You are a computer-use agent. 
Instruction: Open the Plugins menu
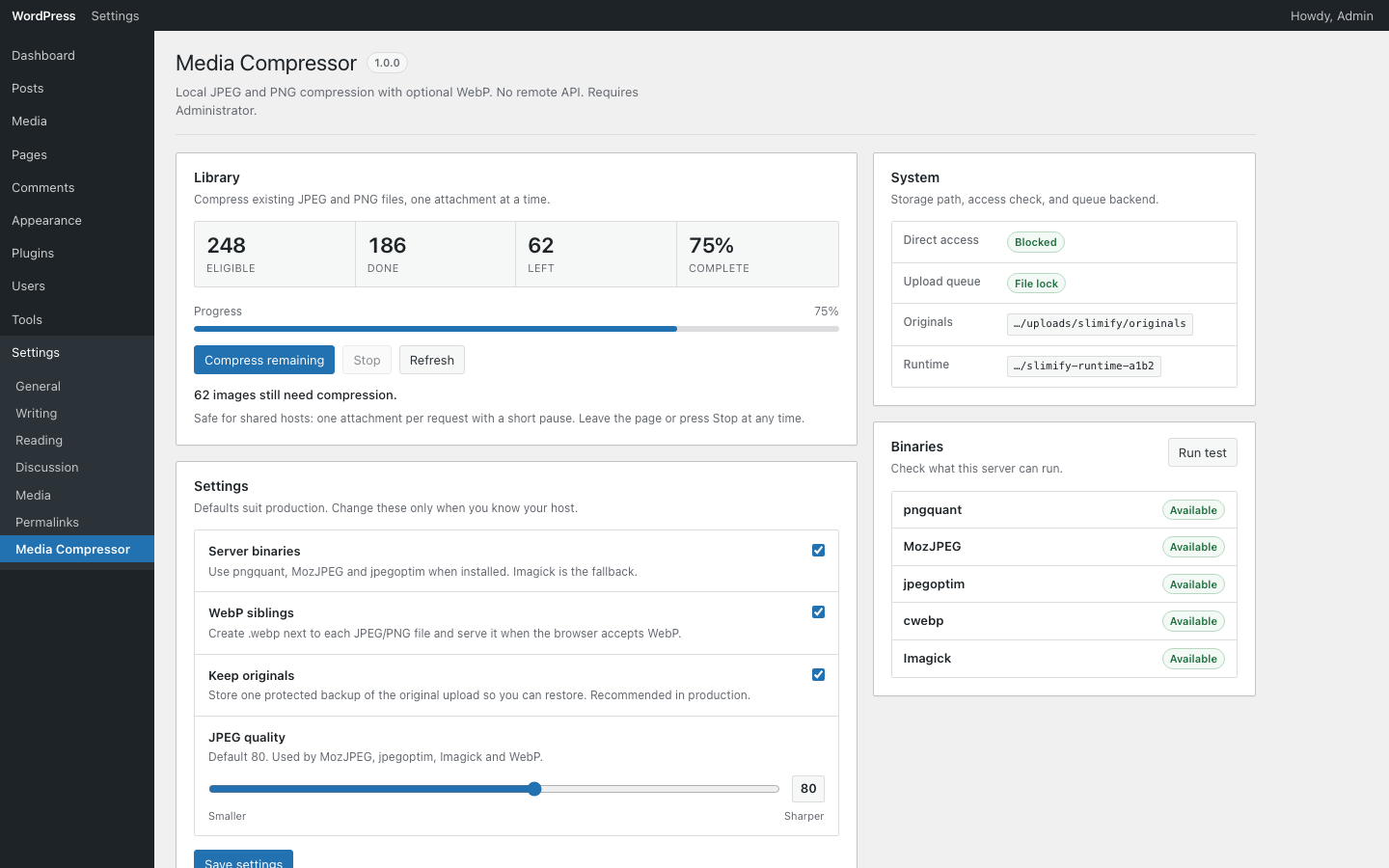77,253
